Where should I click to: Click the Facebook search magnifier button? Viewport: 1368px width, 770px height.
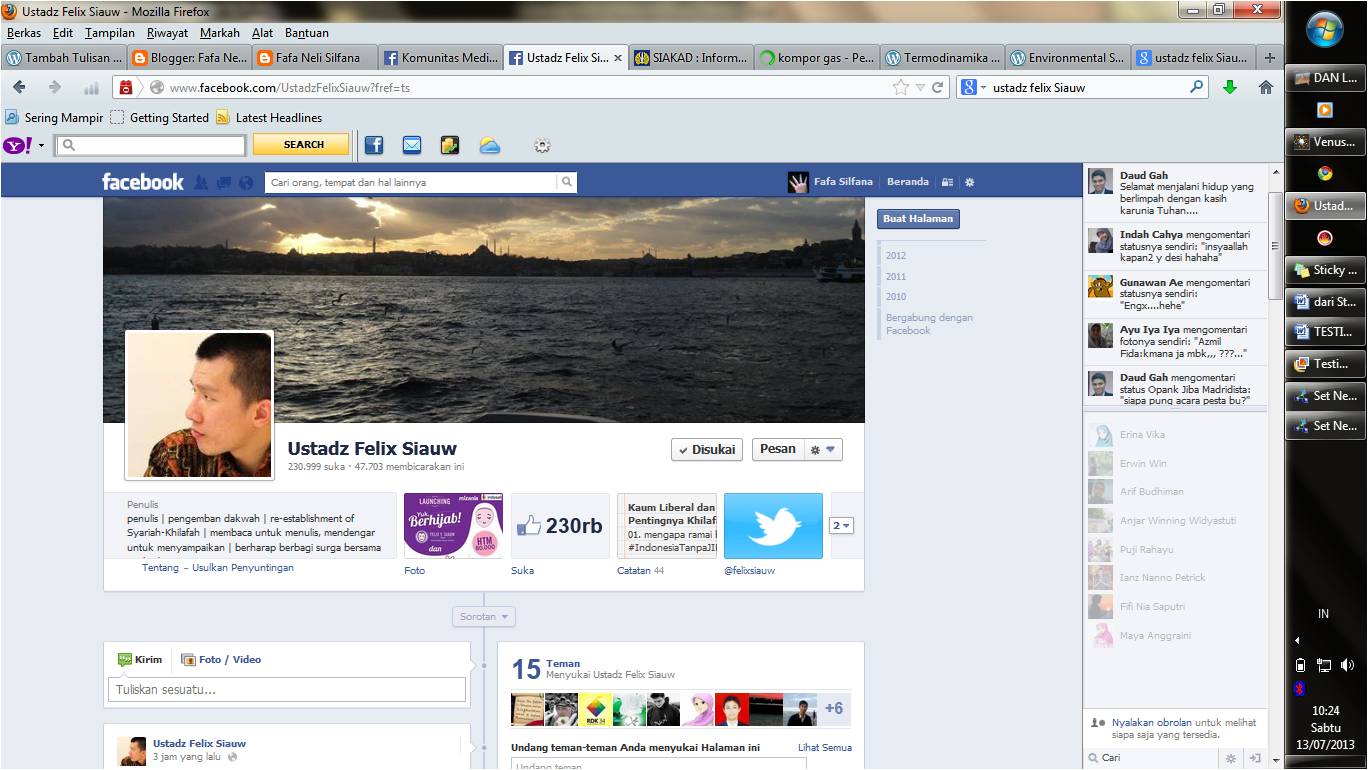[x=567, y=182]
